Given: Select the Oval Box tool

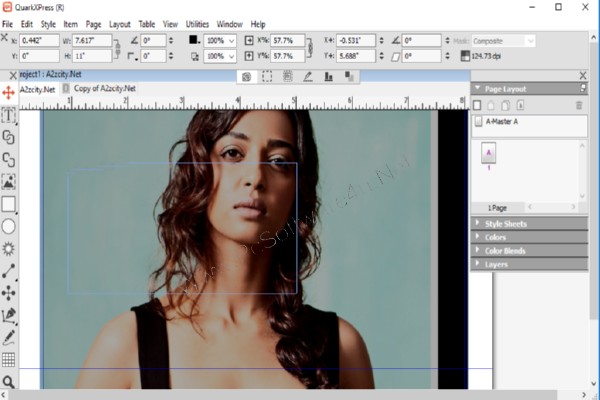Looking at the screenshot, I should point(8,227).
